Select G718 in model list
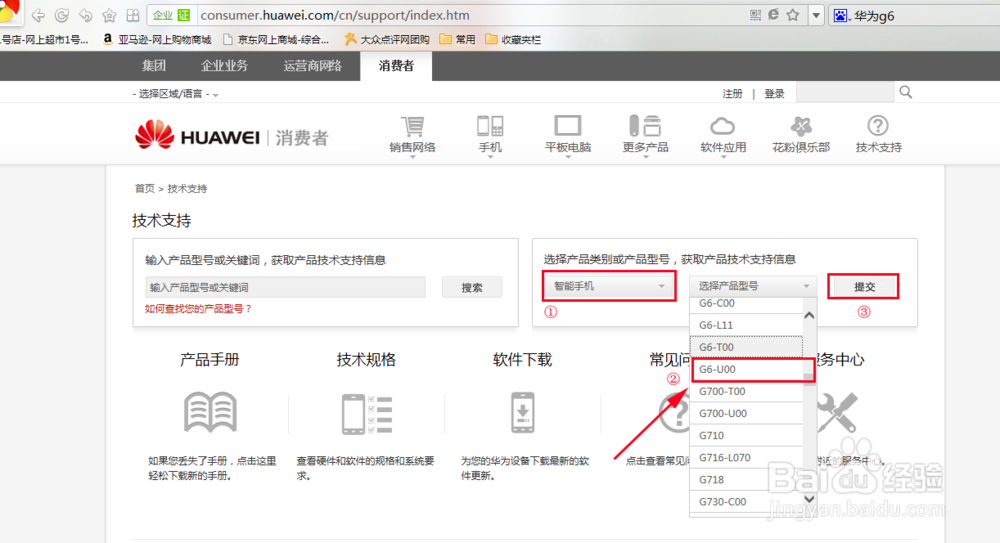This screenshot has height=543, width=1000. pyautogui.click(x=746, y=479)
